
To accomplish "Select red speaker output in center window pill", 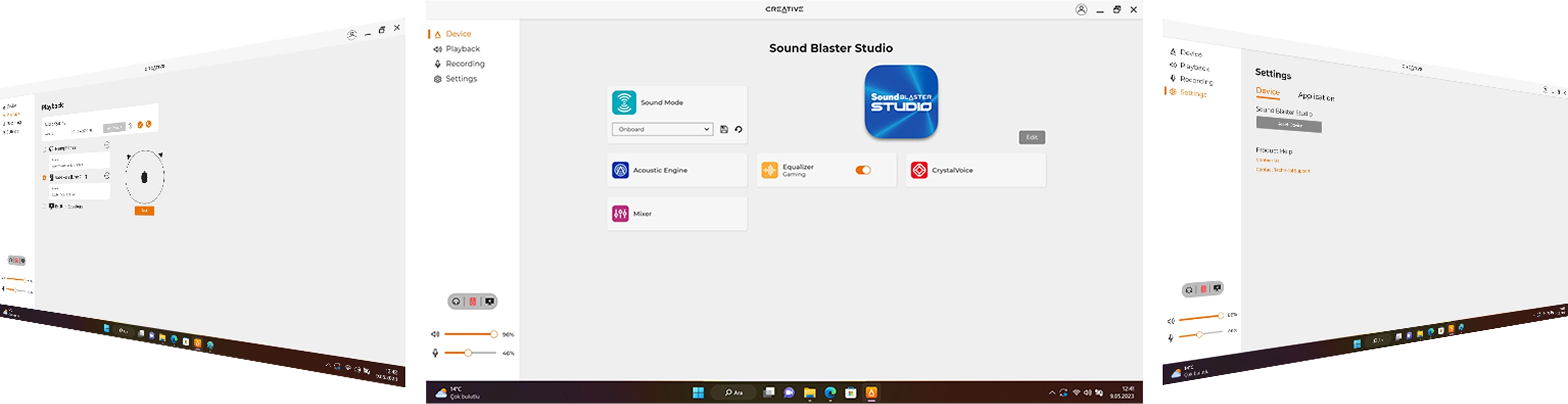I will [x=472, y=302].
